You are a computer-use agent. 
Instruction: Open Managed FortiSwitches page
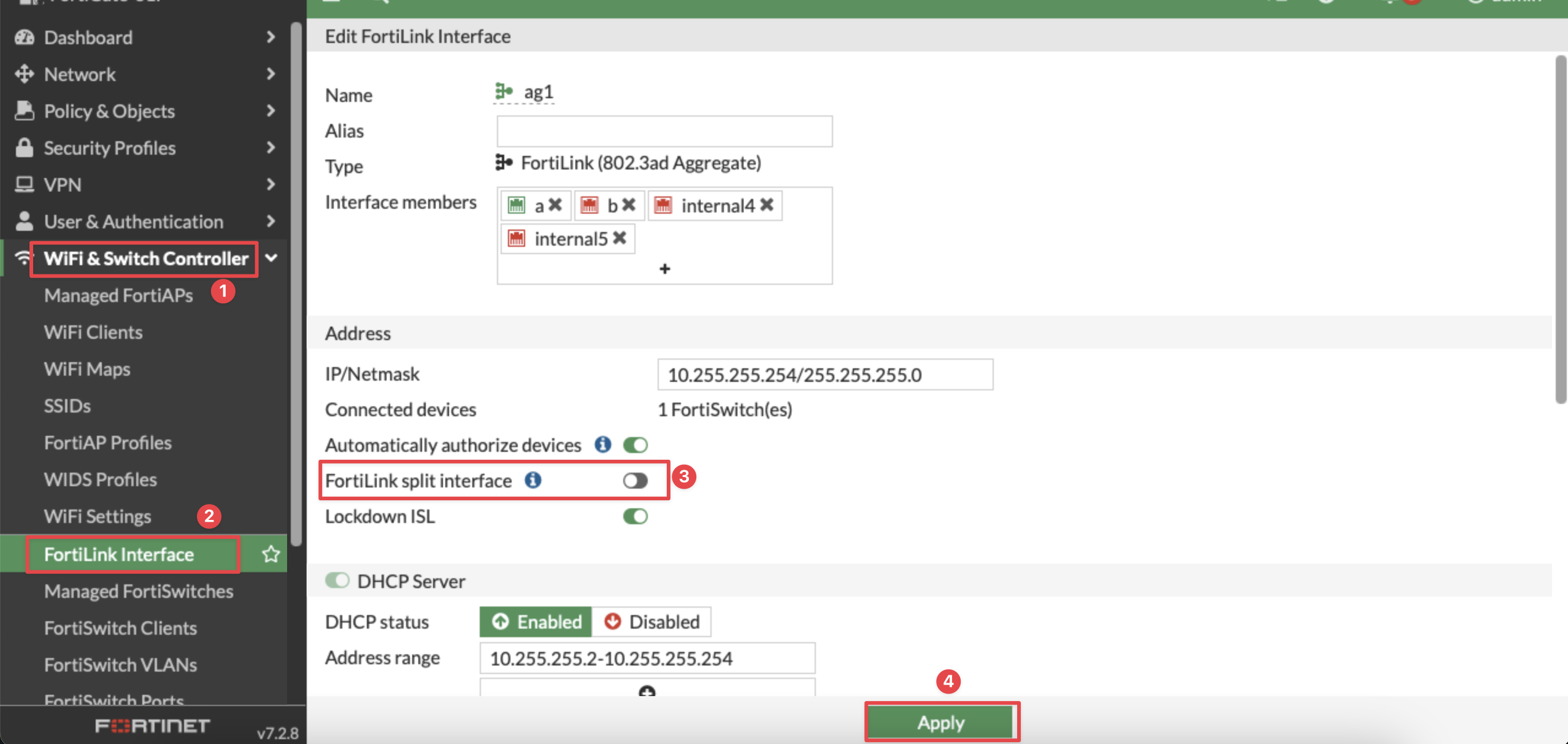point(139,591)
